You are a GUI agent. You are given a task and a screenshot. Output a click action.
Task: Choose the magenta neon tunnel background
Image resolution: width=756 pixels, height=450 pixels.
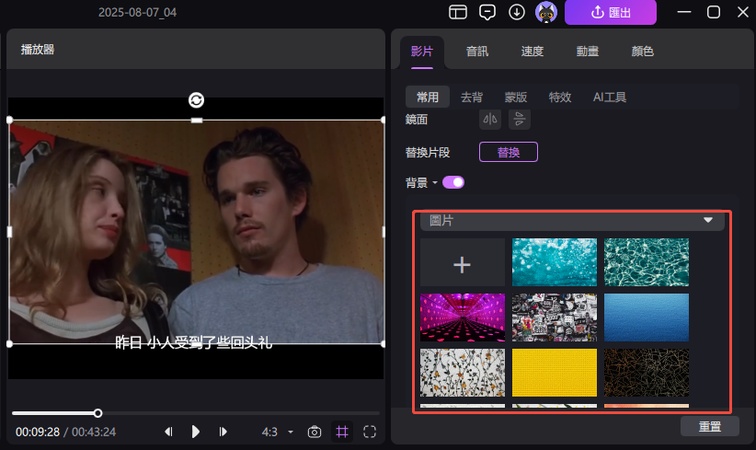tap(462, 317)
